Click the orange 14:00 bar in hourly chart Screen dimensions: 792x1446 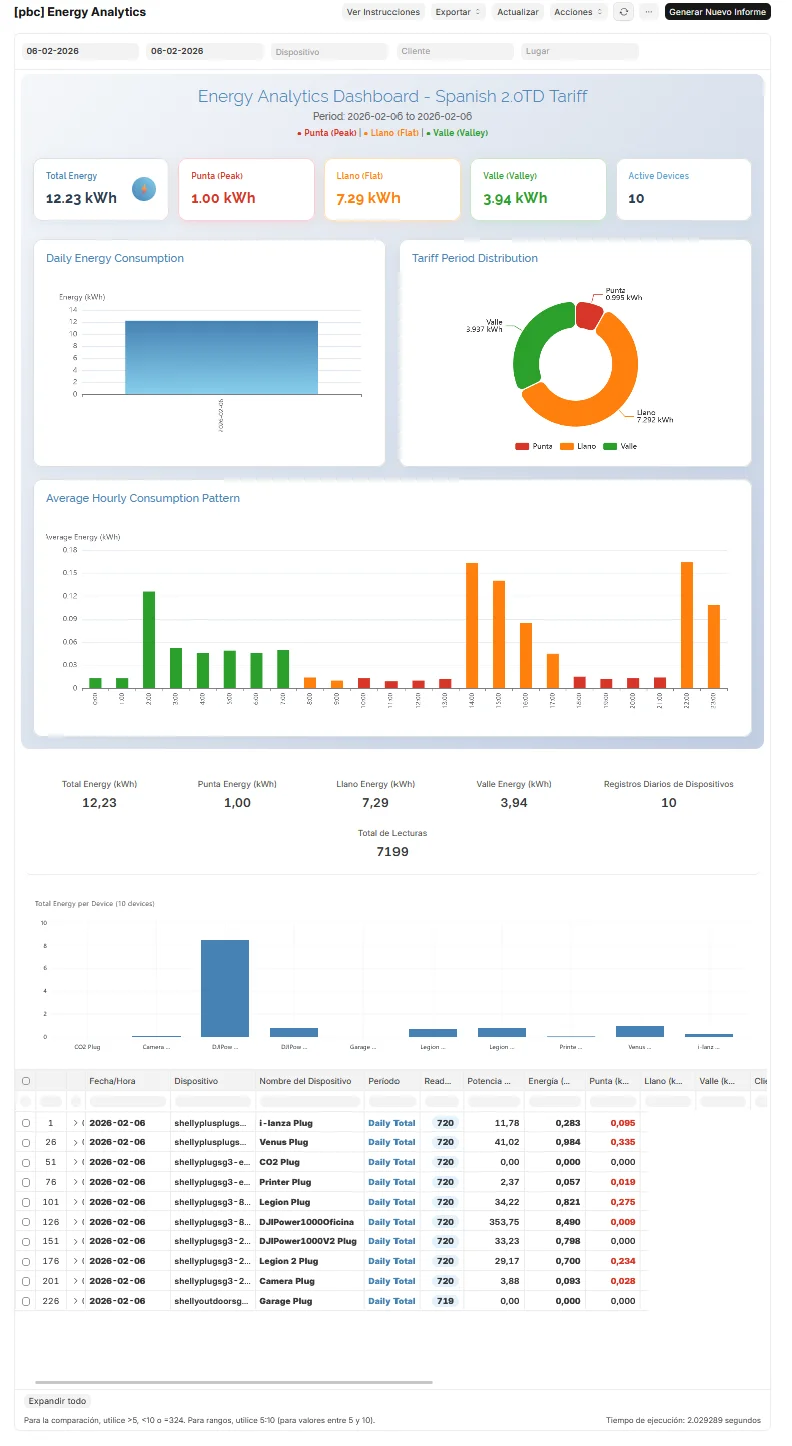click(x=472, y=625)
